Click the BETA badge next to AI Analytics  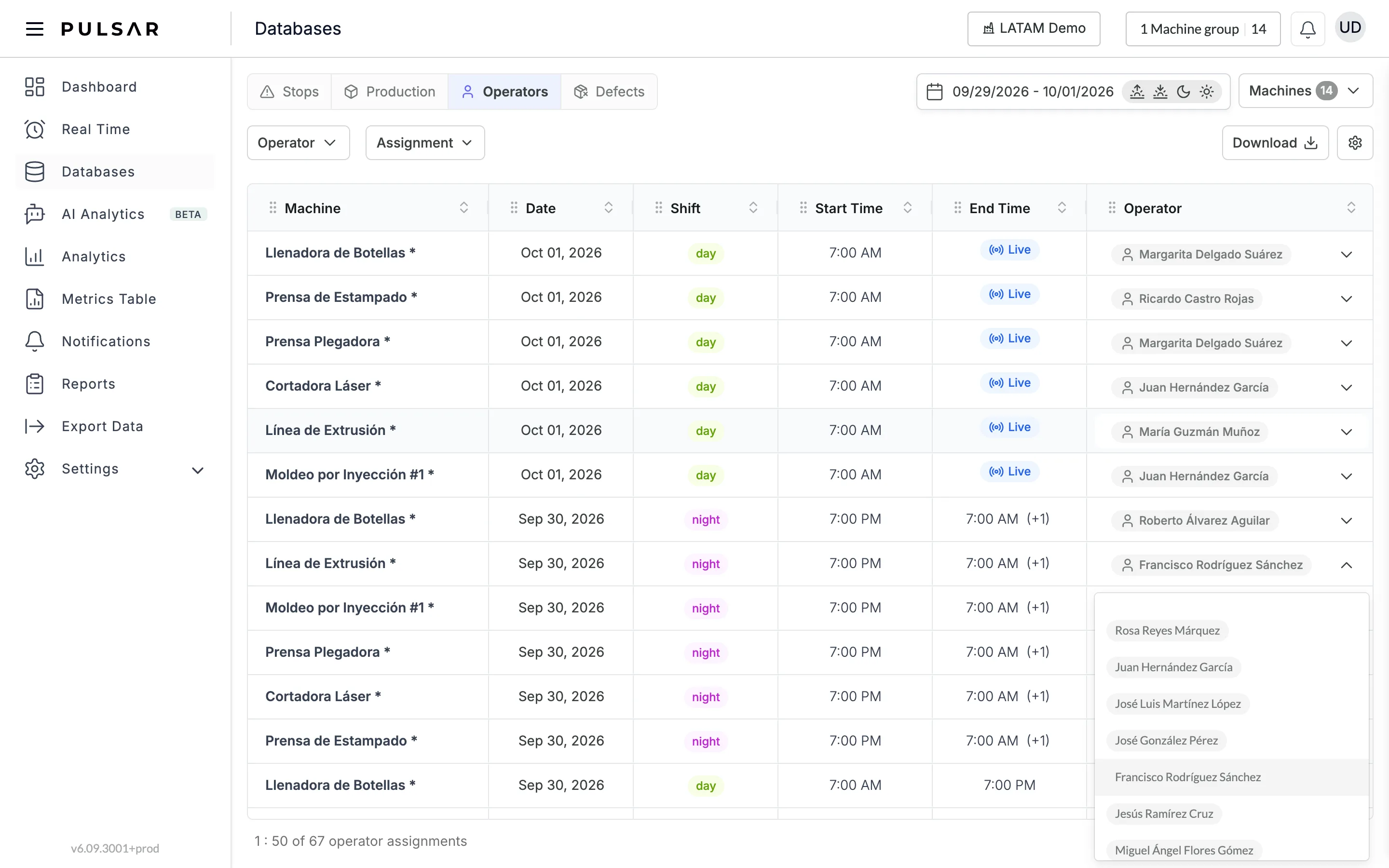[188, 214]
